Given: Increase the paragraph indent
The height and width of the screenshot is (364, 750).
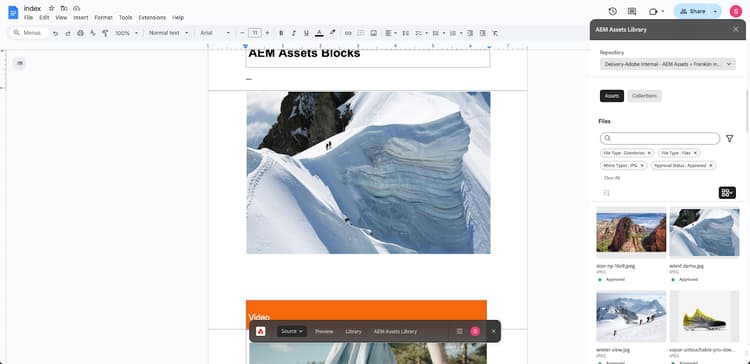Looking at the screenshot, I should (483, 33).
